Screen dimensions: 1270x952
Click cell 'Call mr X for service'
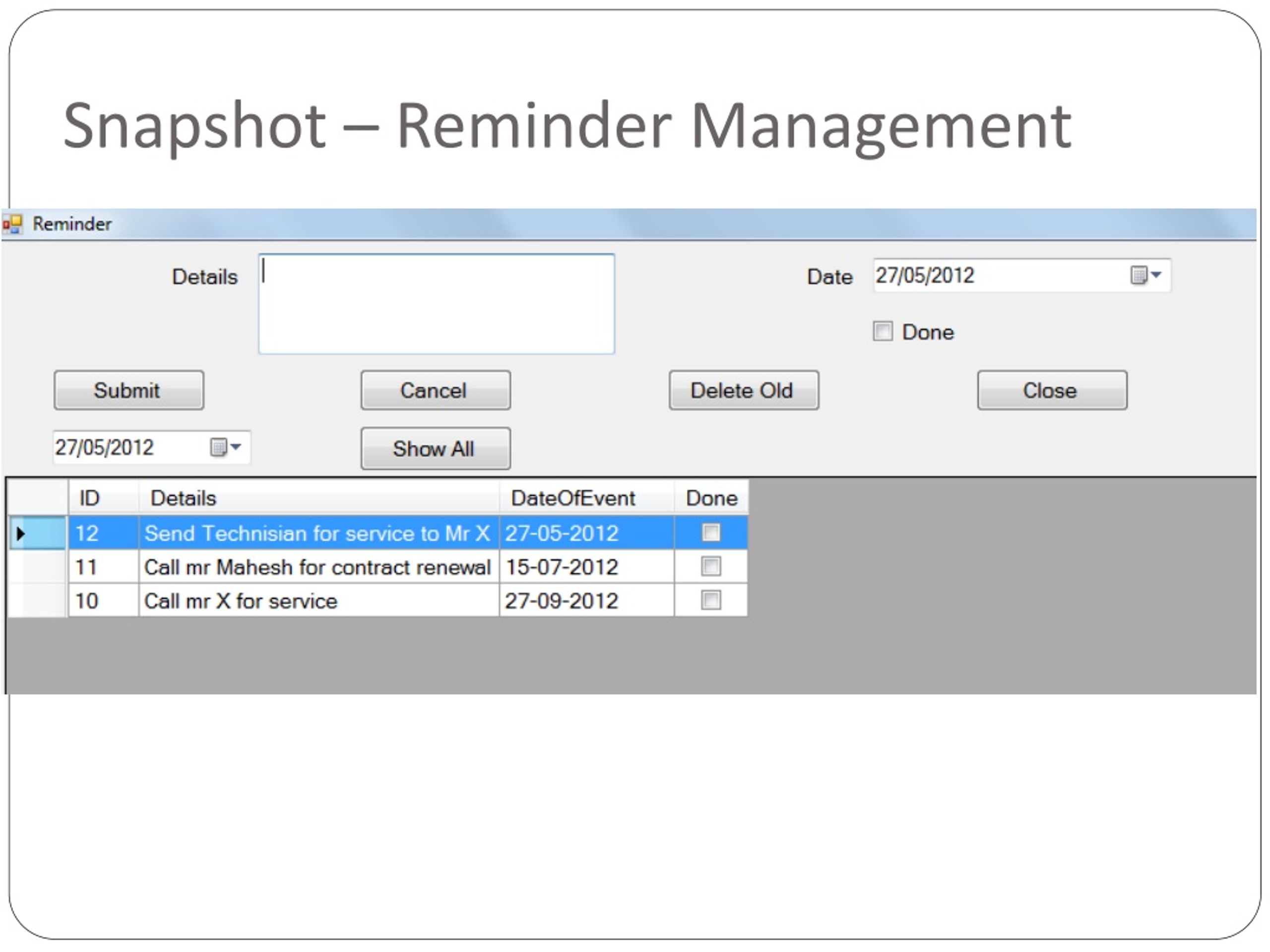pyautogui.click(x=319, y=601)
